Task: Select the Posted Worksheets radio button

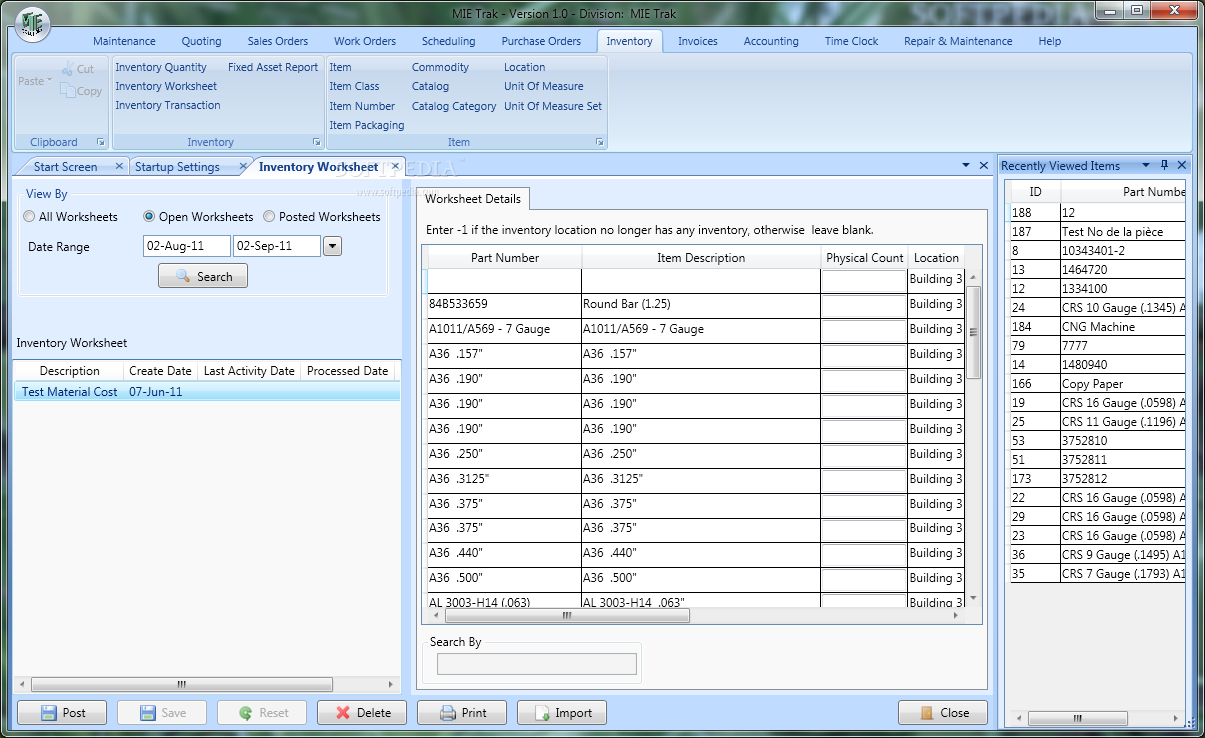Action: tap(269, 217)
